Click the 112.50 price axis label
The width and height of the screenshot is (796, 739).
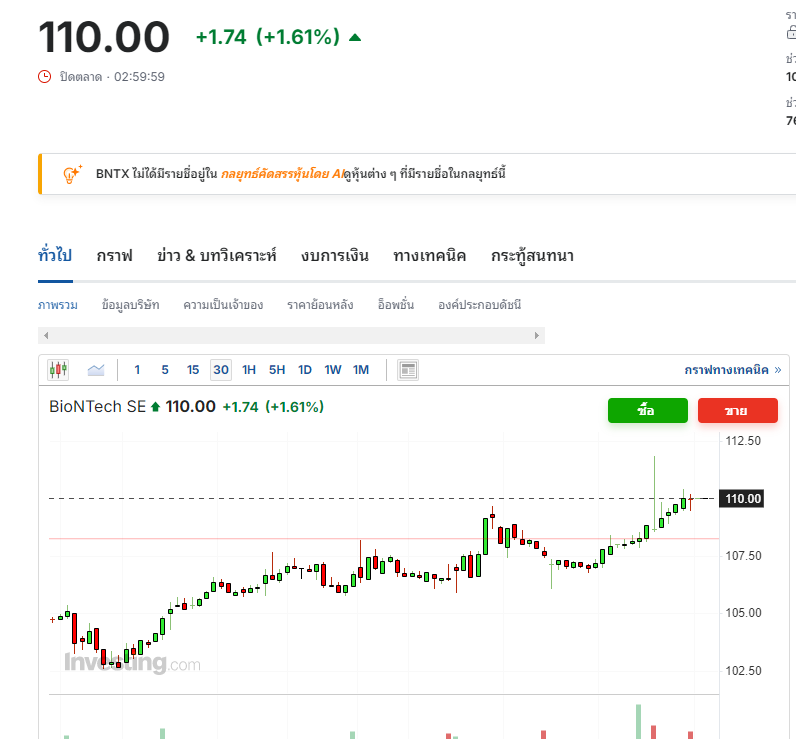(x=743, y=441)
